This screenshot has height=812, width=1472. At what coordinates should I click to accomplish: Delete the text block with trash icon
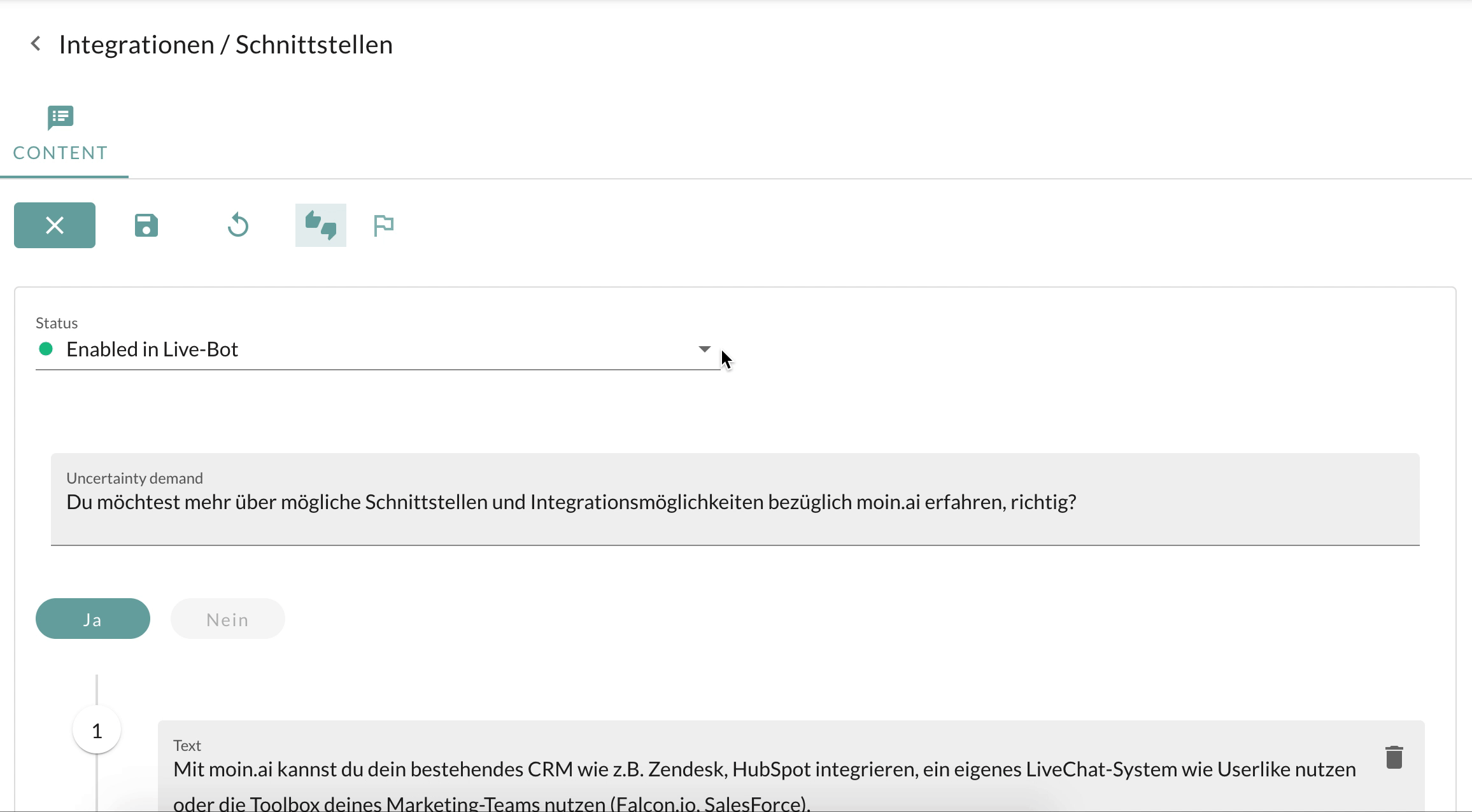1394,757
